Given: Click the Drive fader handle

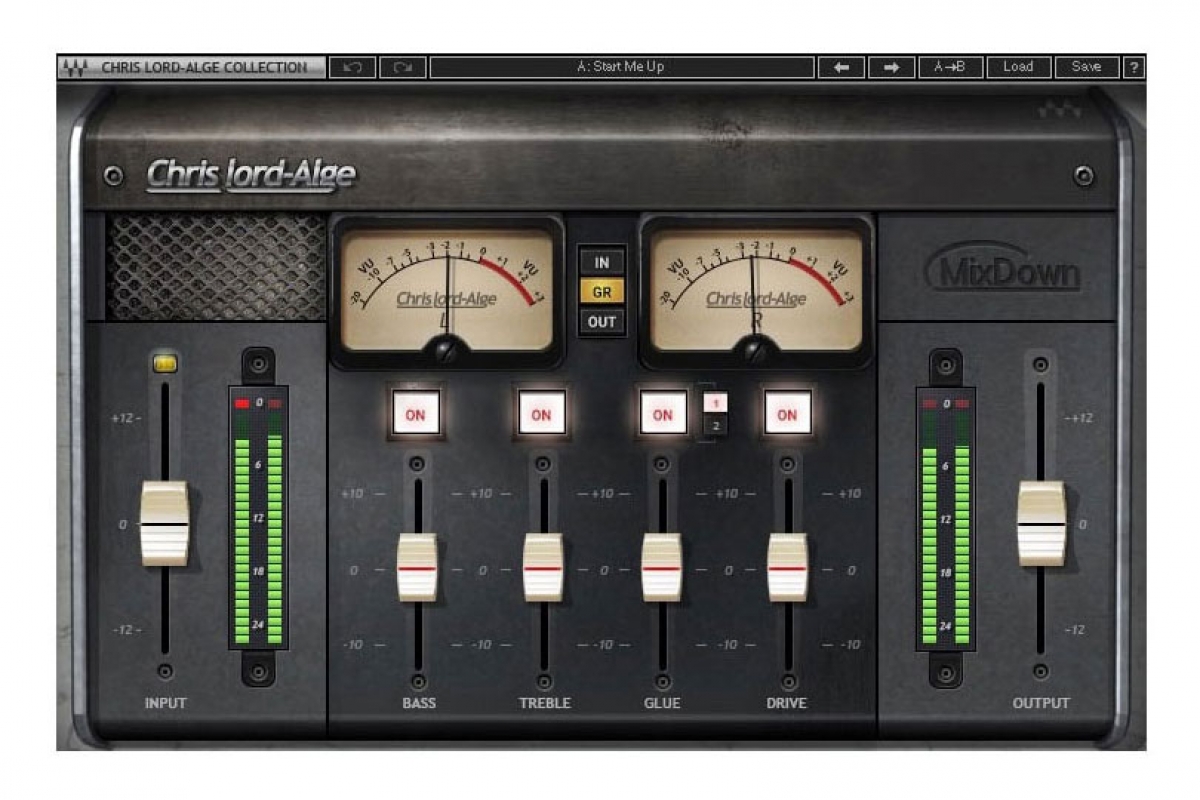Looking at the screenshot, I should [x=787, y=568].
